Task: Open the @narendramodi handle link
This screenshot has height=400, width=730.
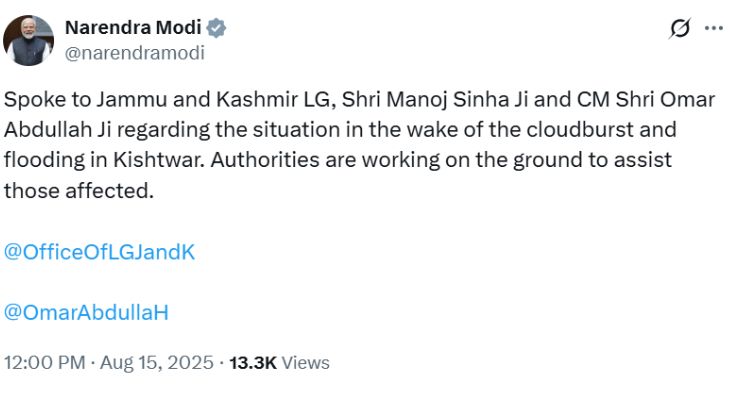Action: coord(134,53)
